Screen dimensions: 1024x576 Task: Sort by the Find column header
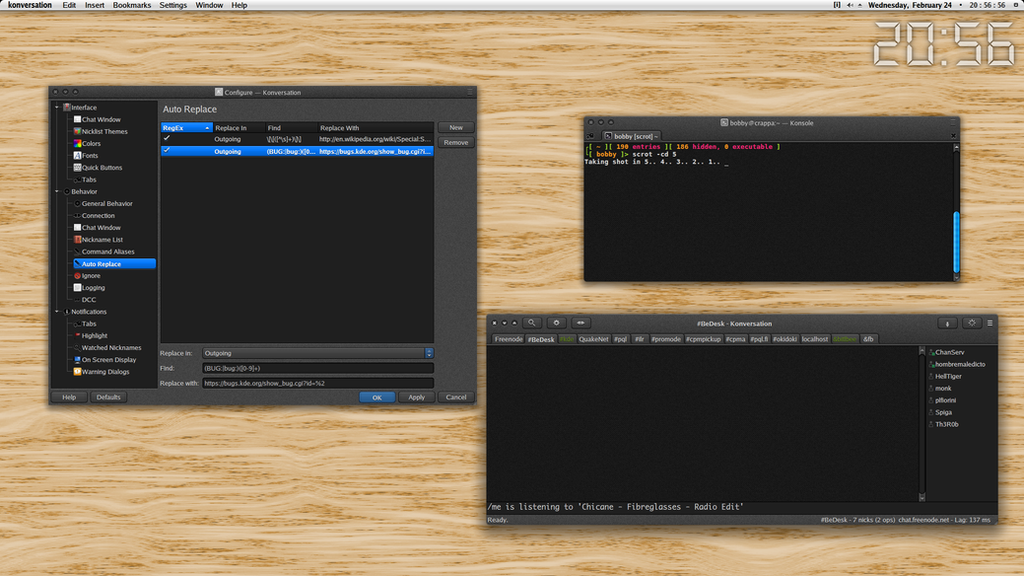coord(291,128)
